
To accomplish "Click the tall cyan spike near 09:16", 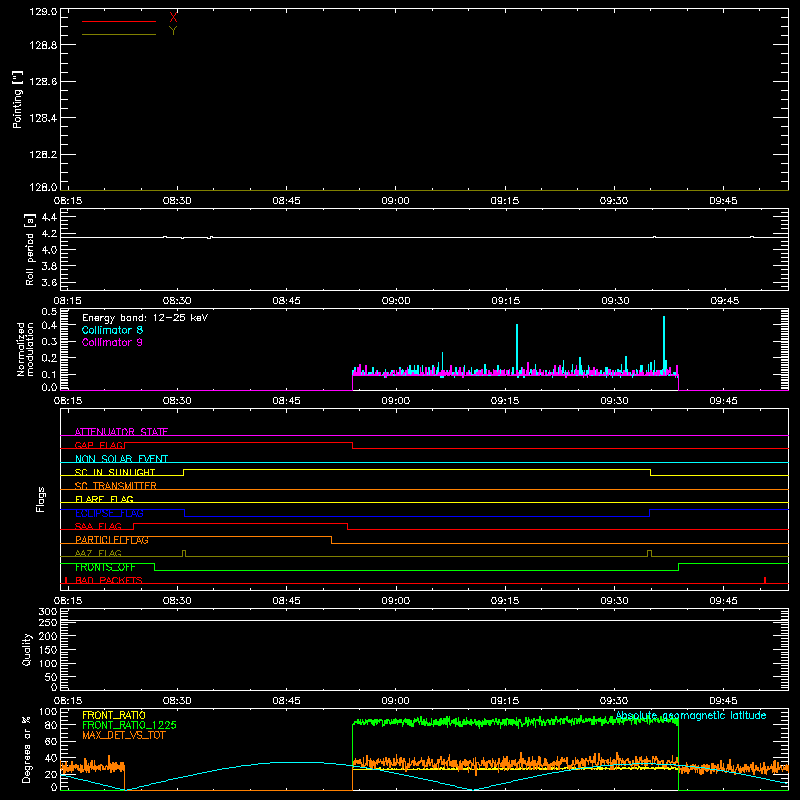I will click(517, 347).
